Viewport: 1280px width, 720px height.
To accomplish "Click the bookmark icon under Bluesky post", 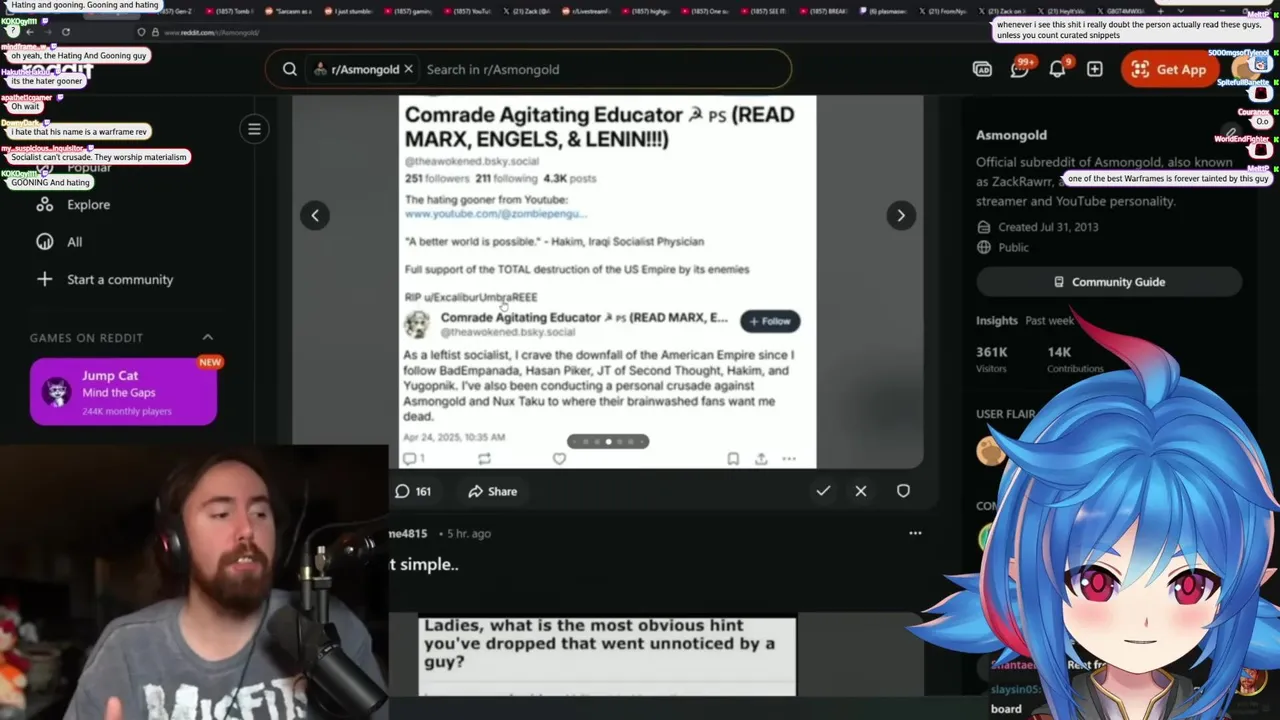I will pos(733,458).
